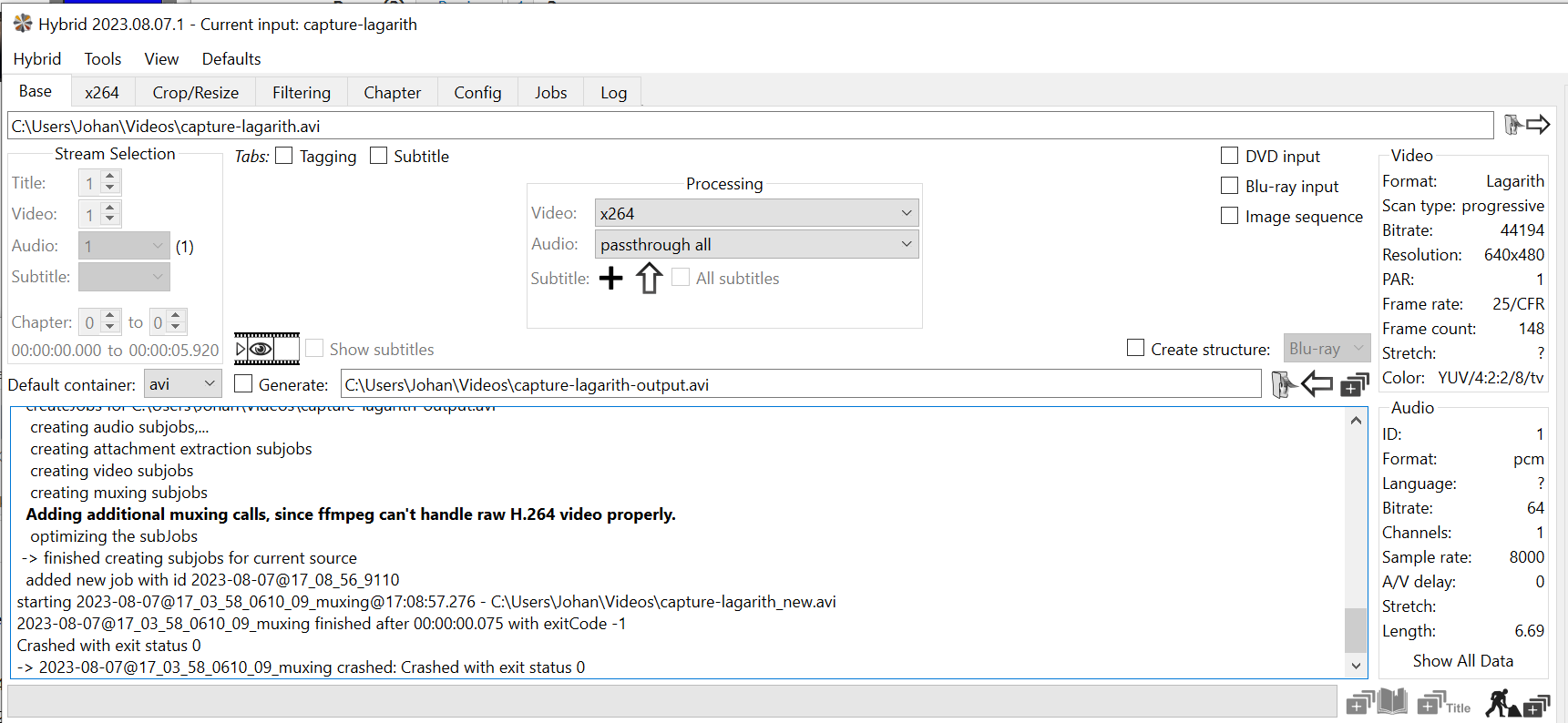Enable the DVD input checkbox

point(1229,156)
